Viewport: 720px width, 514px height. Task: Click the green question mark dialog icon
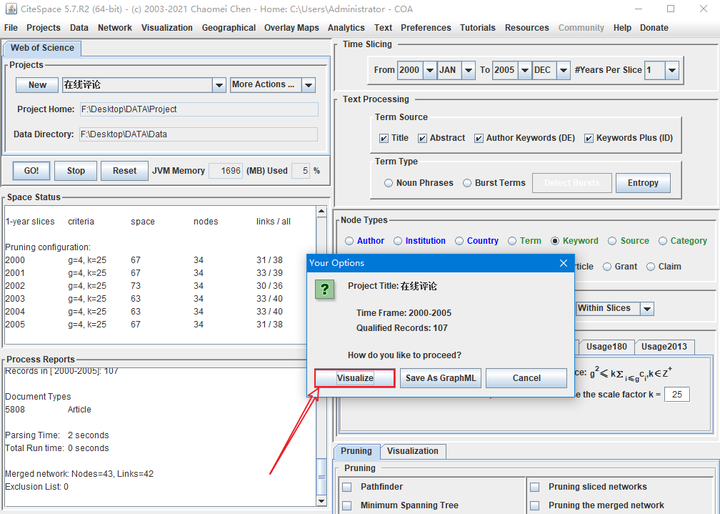point(324,289)
